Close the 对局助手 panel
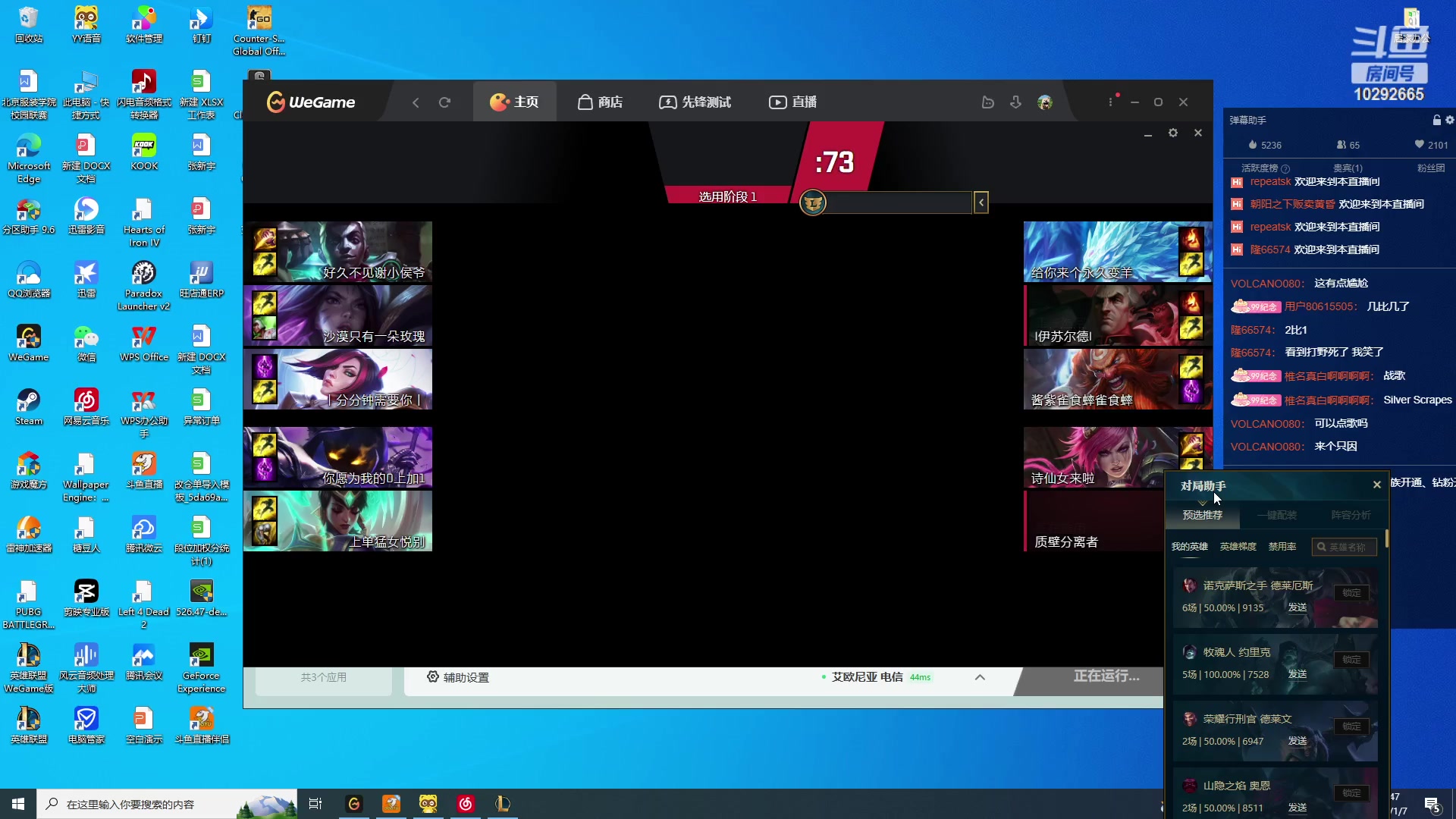The width and height of the screenshot is (1456, 819). pyautogui.click(x=1377, y=485)
